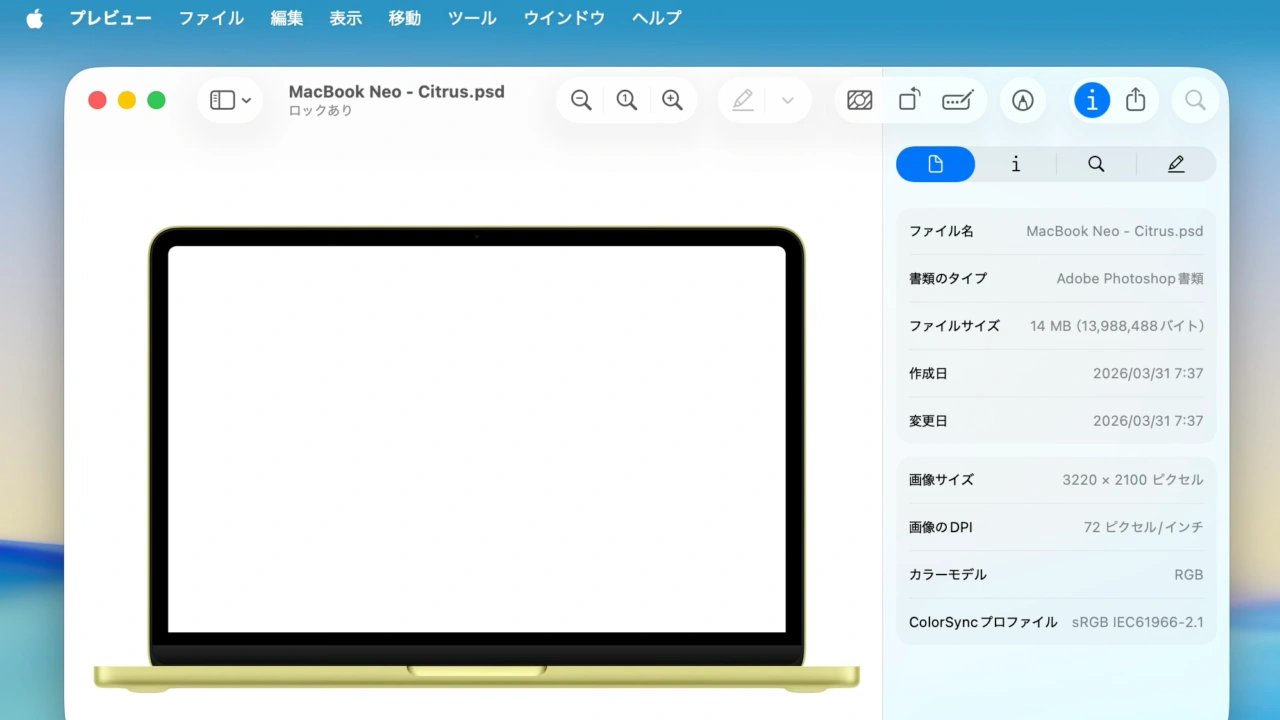Open the ウインドウ menu
The height and width of the screenshot is (720, 1280).
(x=563, y=17)
